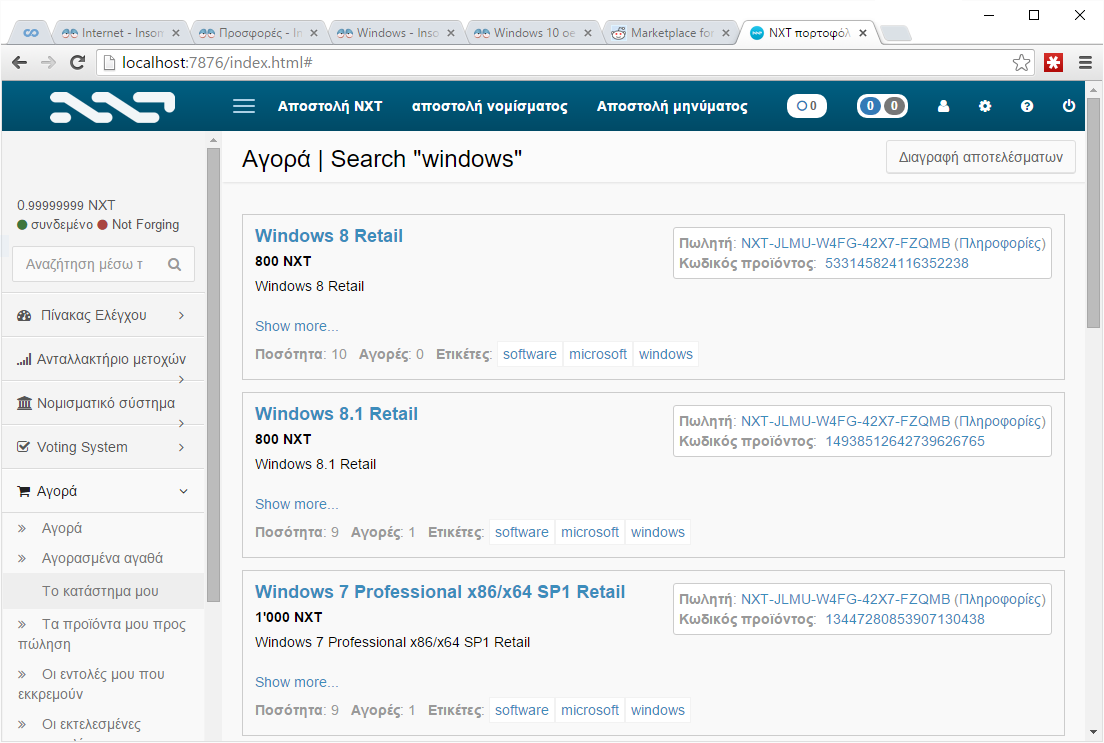Collapse the Αγορά sidebar section
Screen dimensions: 1104x743
click(x=104, y=492)
